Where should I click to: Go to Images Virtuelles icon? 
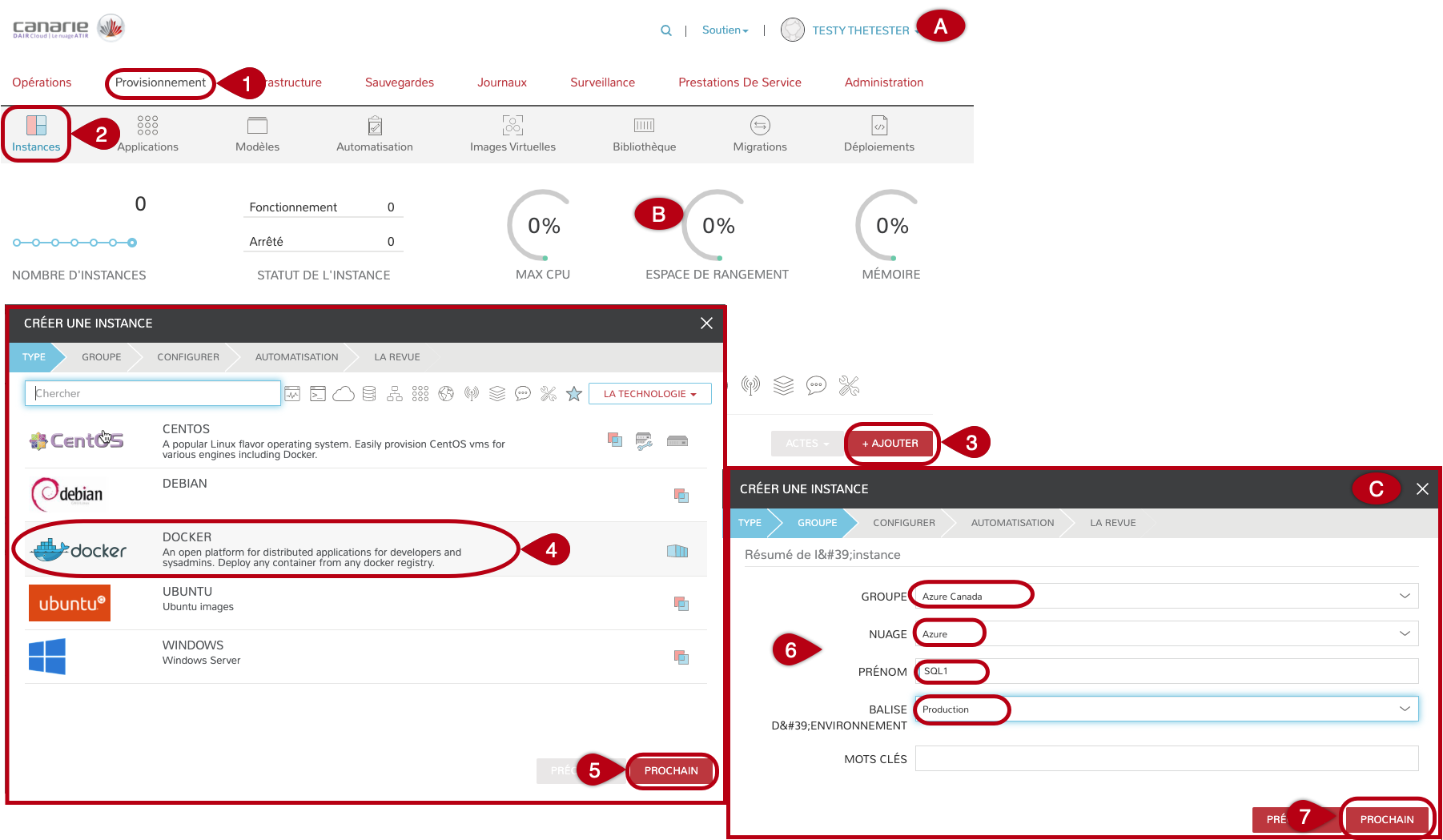tap(512, 126)
